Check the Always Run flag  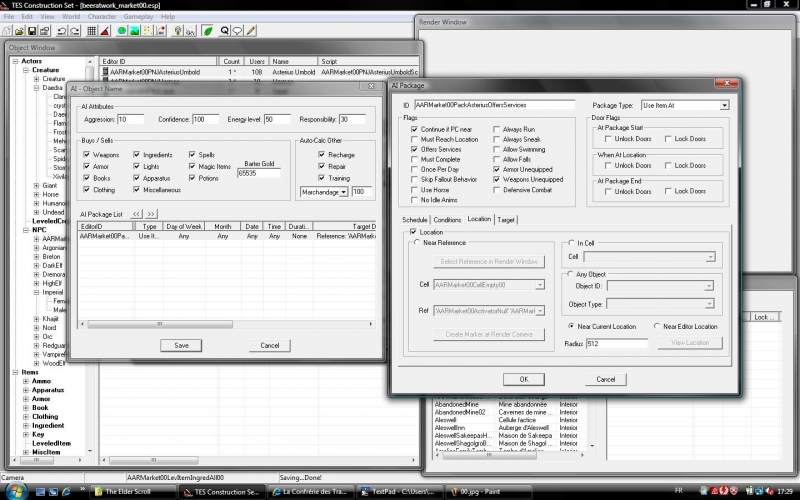click(496, 129)
